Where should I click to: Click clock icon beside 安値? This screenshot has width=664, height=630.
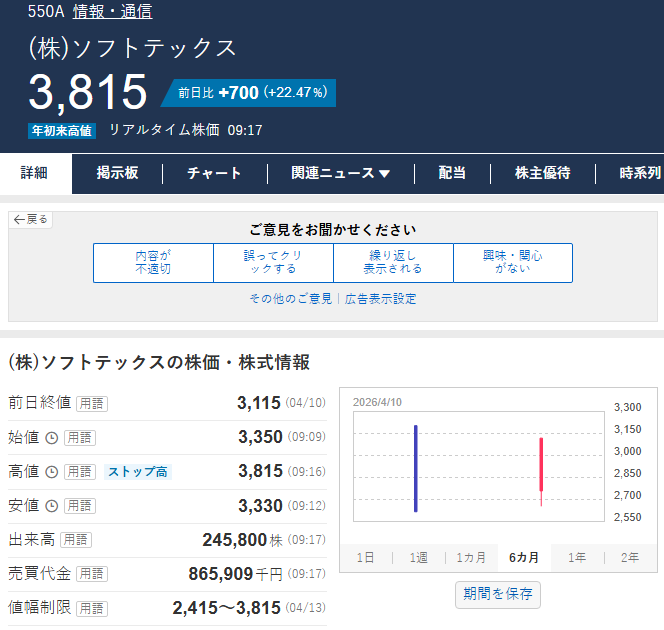52,506
